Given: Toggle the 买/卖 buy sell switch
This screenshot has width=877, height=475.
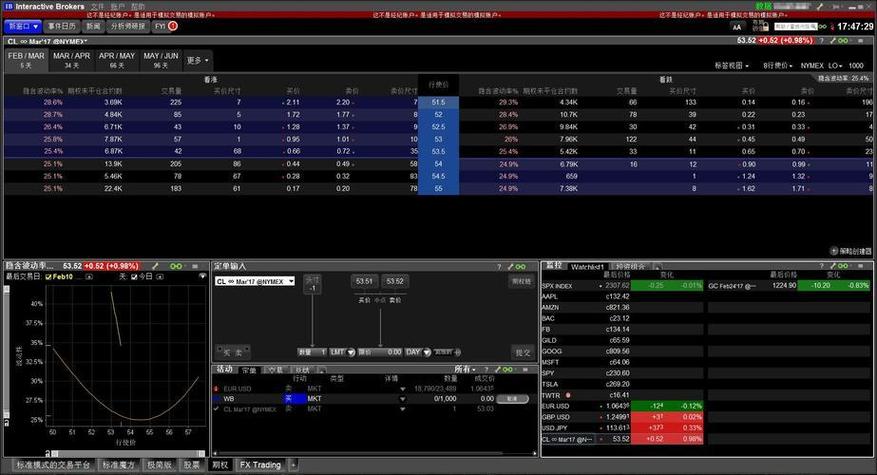Looking at the screenshot, I should [233, 352].
